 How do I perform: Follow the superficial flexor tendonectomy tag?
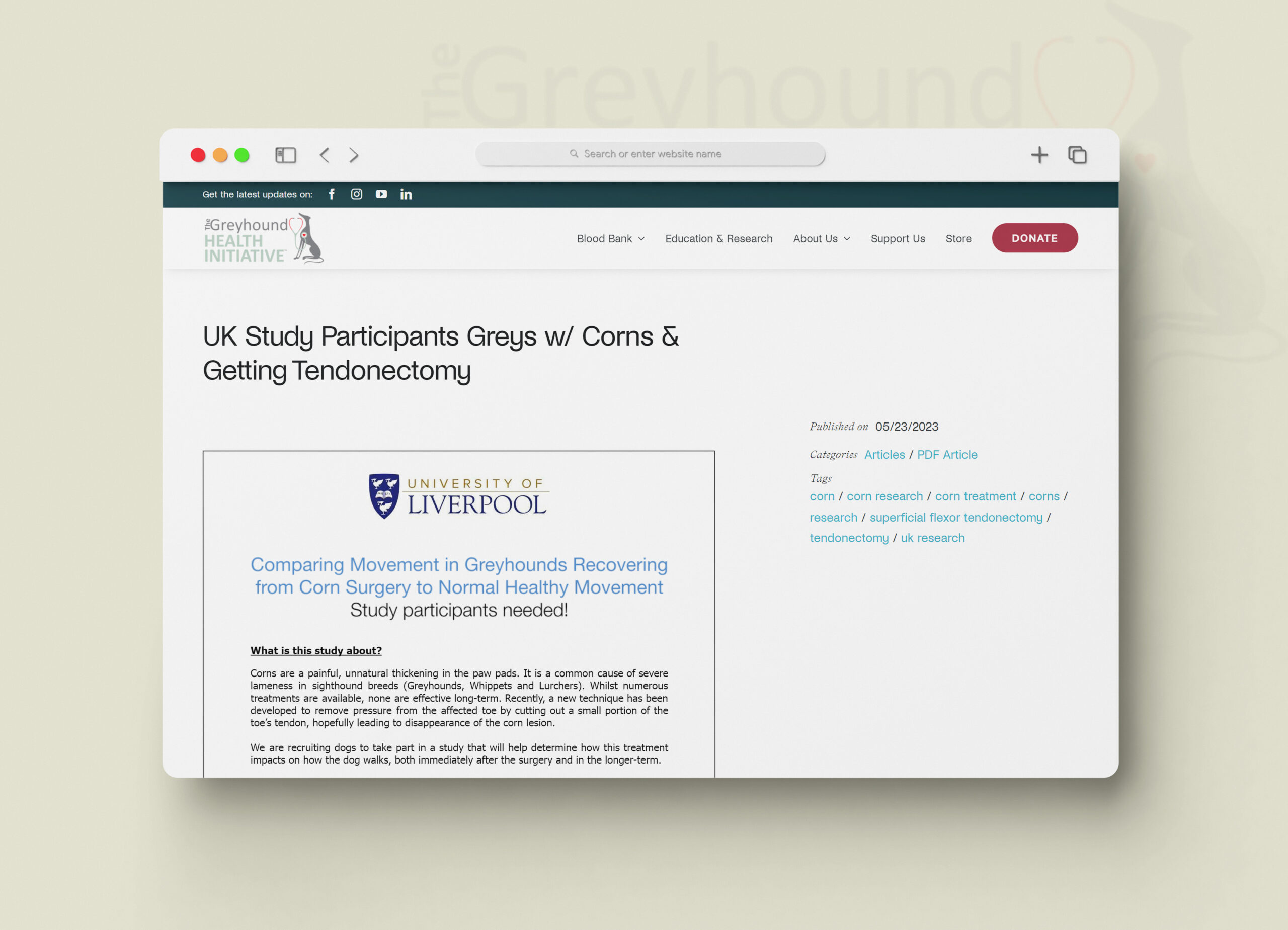[956, 517]
